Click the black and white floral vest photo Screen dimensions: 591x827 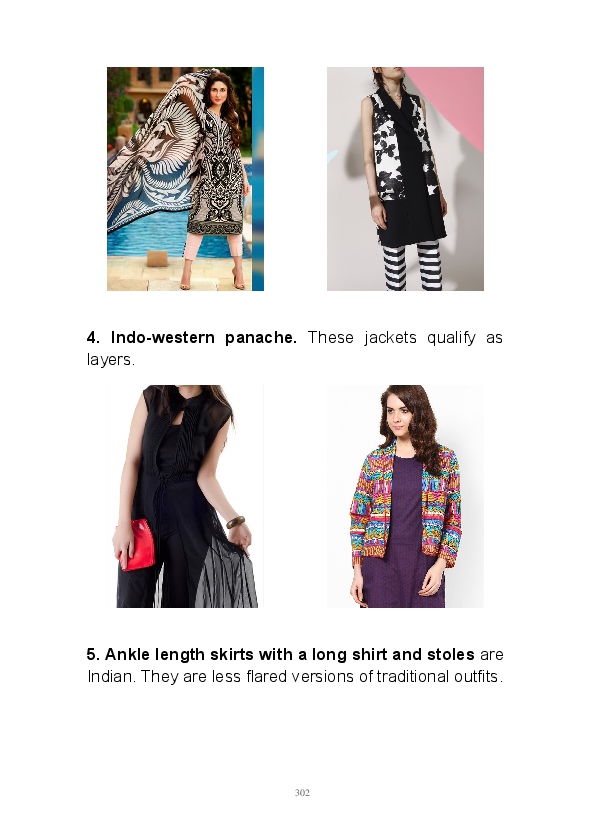tap(405, 179)
